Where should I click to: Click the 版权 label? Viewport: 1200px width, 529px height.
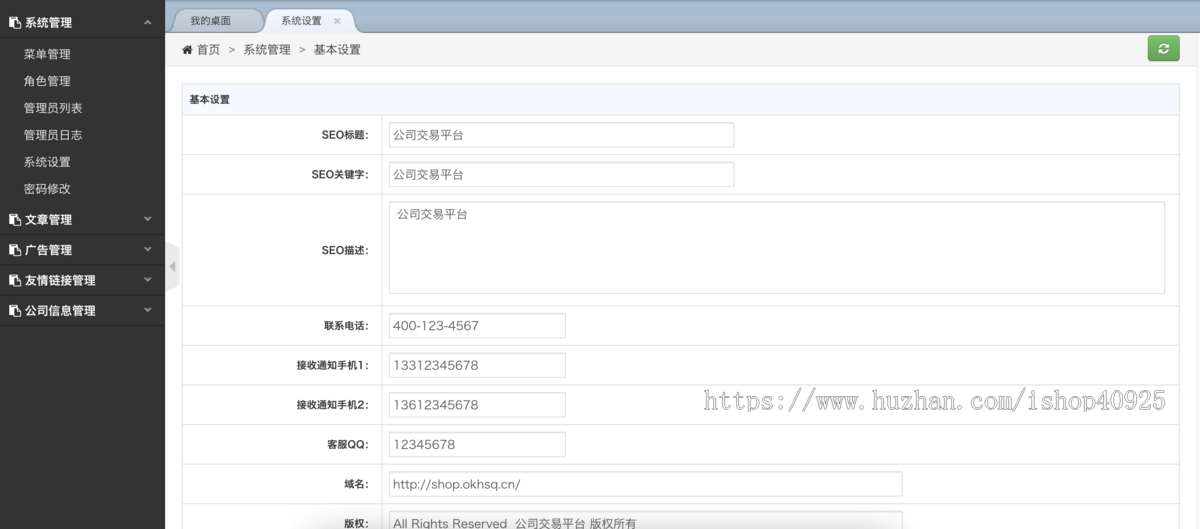click(356, 522)
